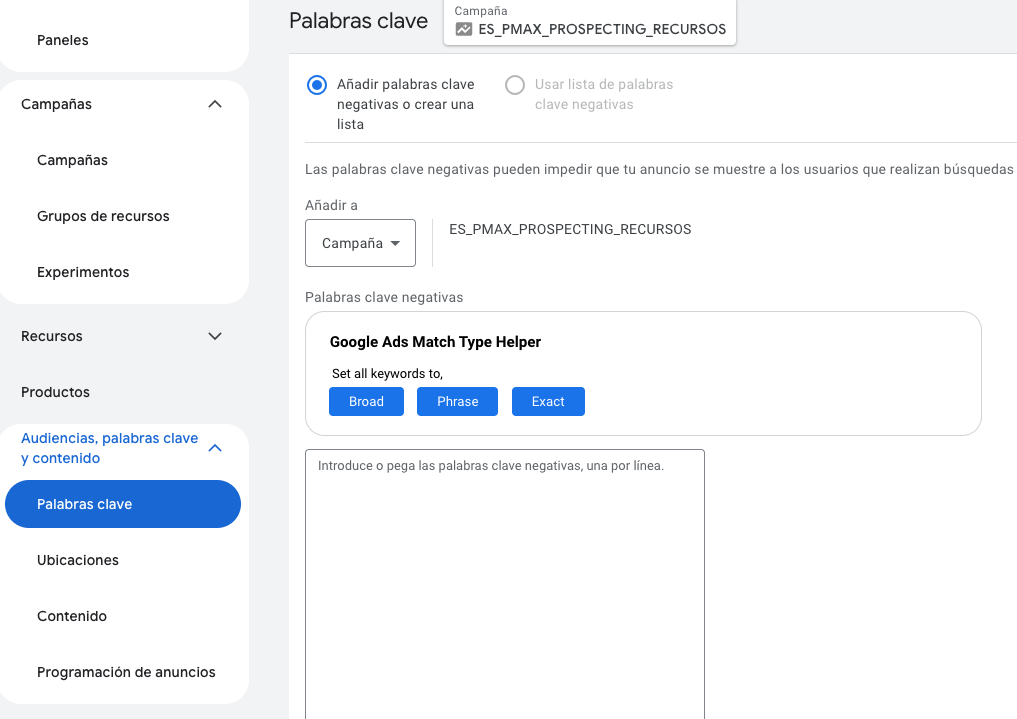
Task: Set all keywords to Broad match
Action: [x=366, y=401]
